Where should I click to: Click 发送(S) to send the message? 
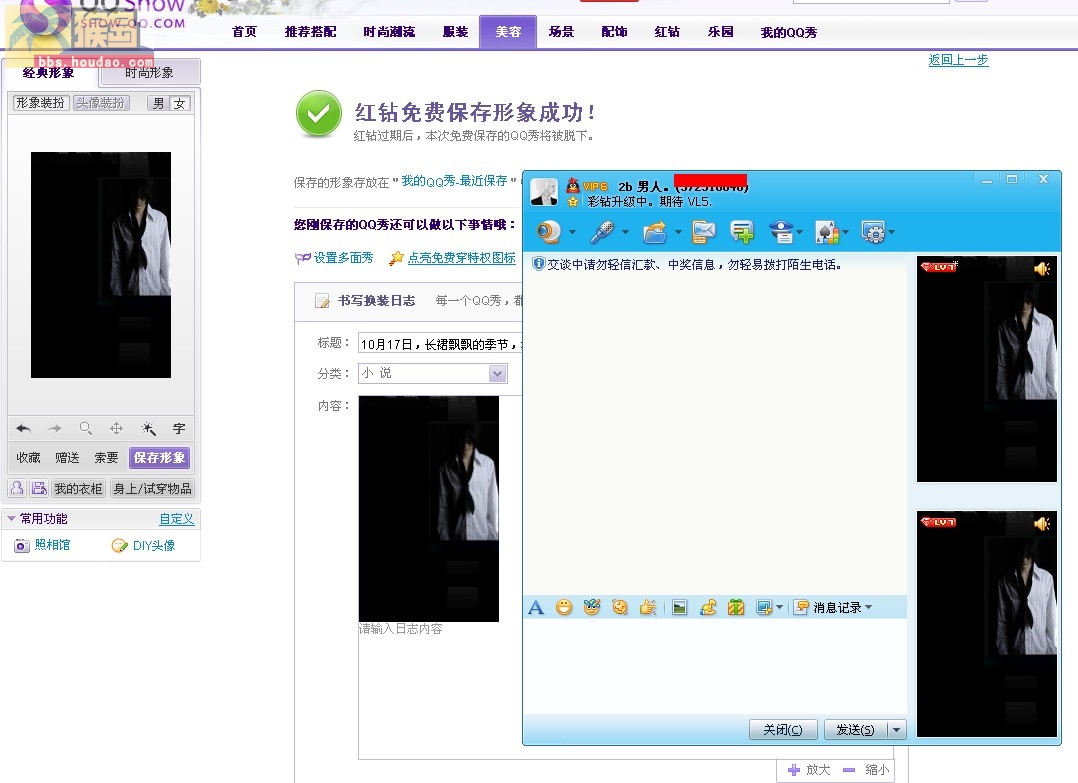point(855,729)
